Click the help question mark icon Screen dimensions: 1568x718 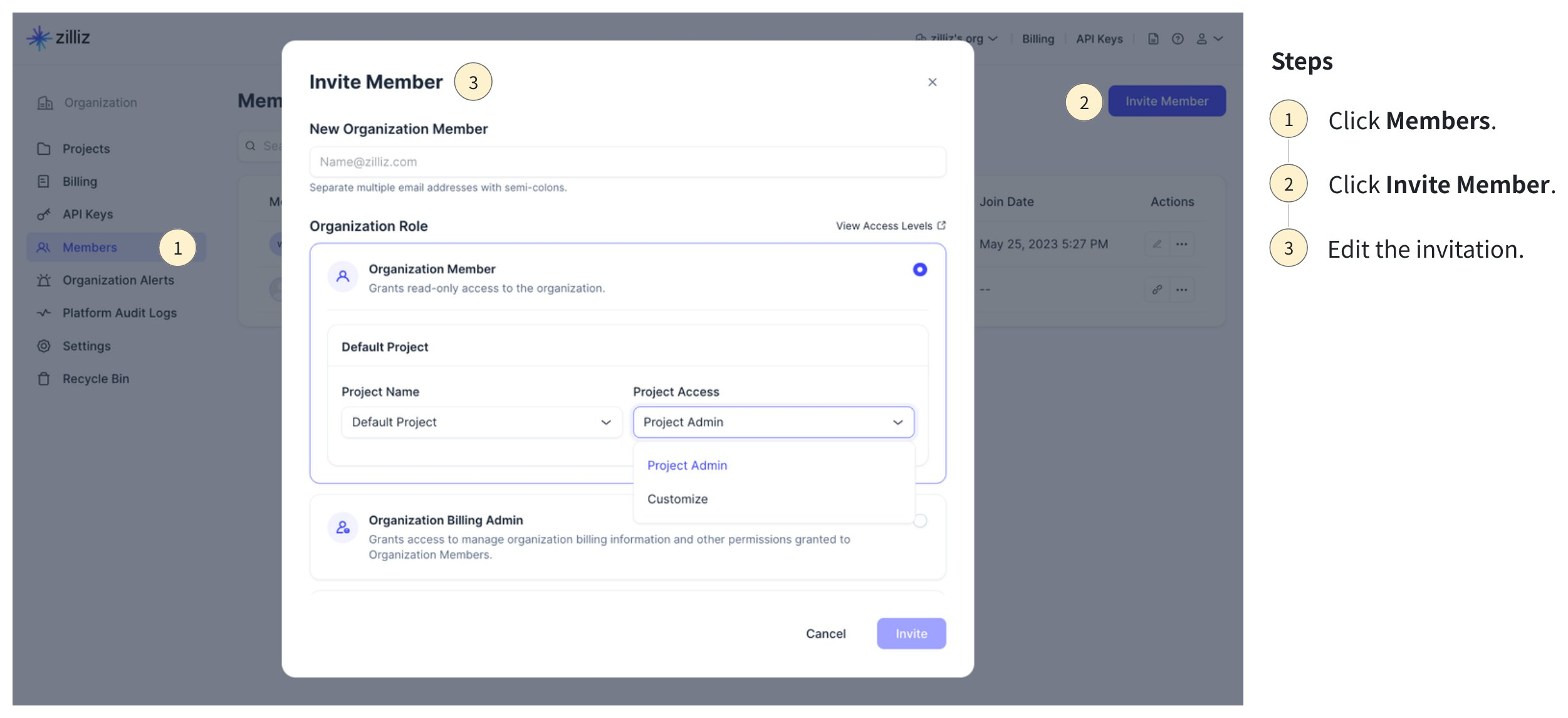pyautogui.click(x=1178, y=39)
